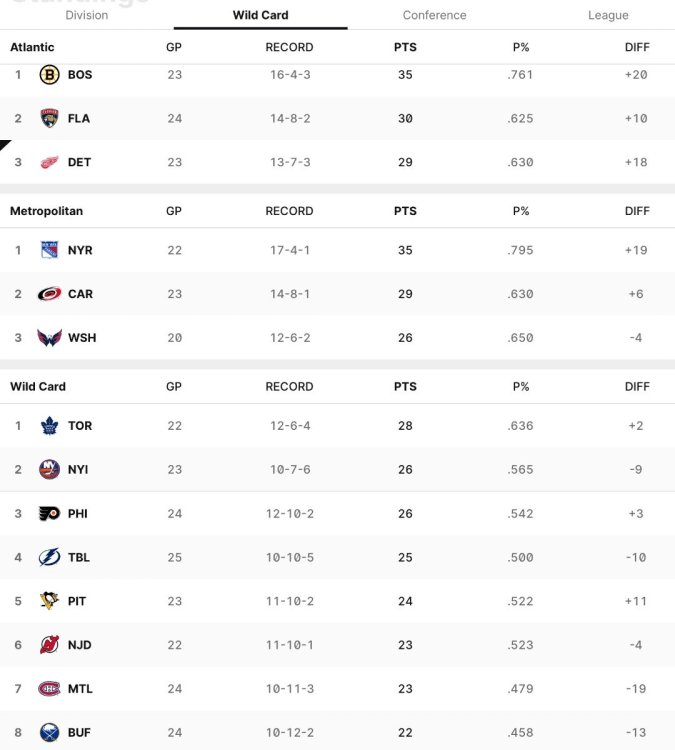The height and width of the screenshot is (750, 675).
Task: Click the Boston Bruins team logo
Action: point(49,75)
